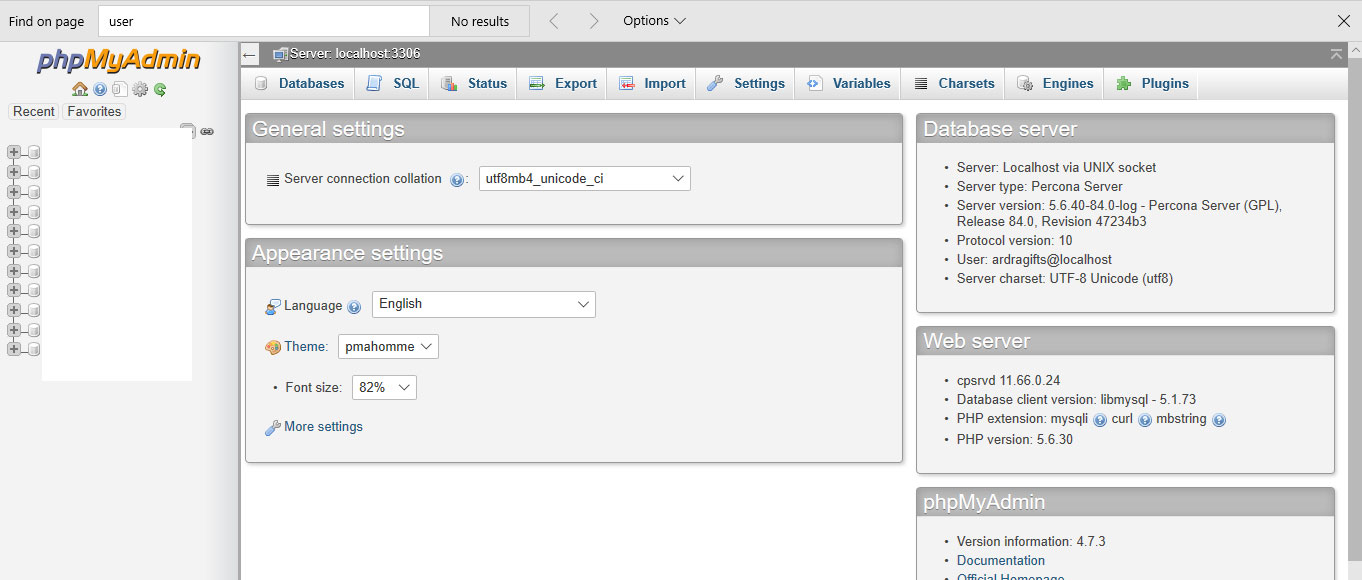Click the Theme: link label

tap(306, 347)
